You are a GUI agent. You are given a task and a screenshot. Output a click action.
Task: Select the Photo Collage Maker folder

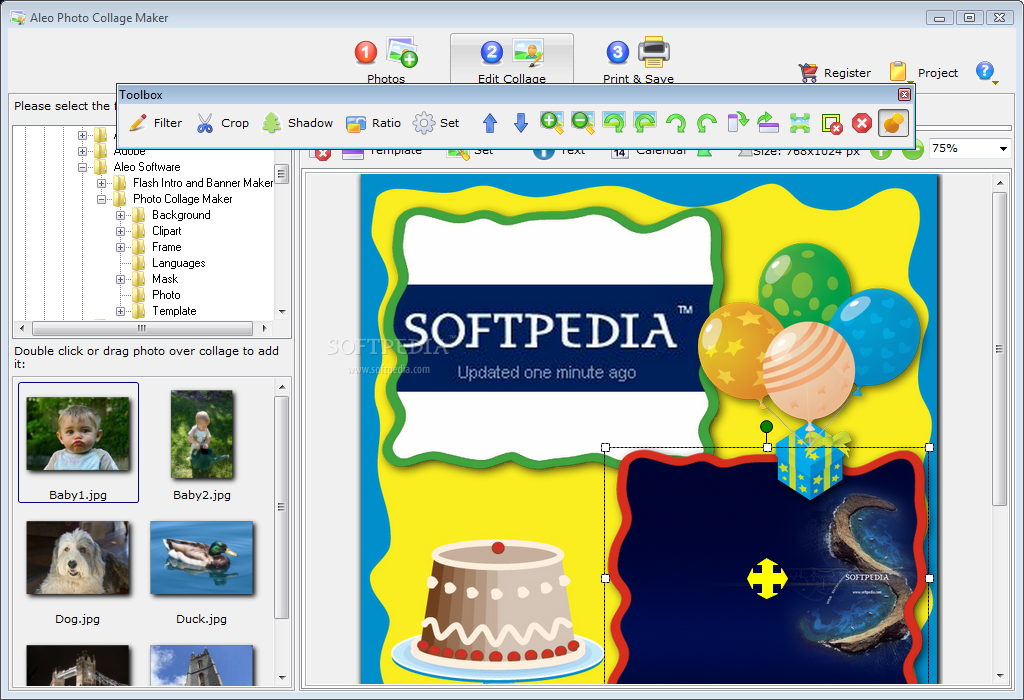[182, 199]
